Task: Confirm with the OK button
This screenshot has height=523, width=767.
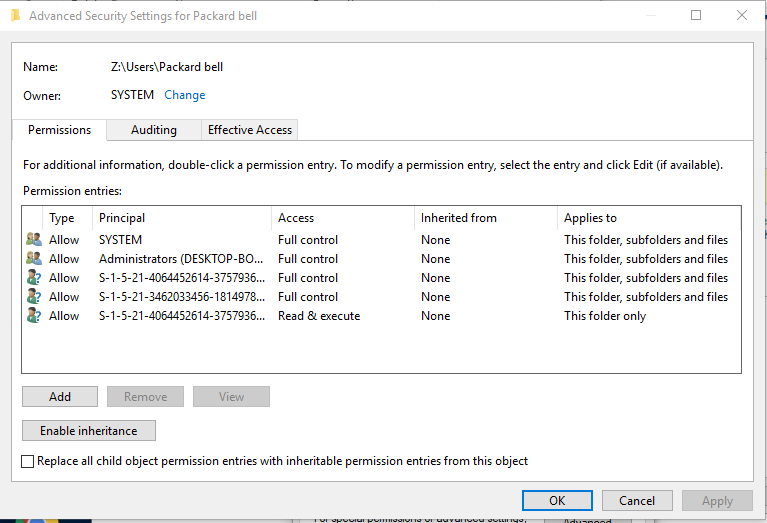Action: 557,501
